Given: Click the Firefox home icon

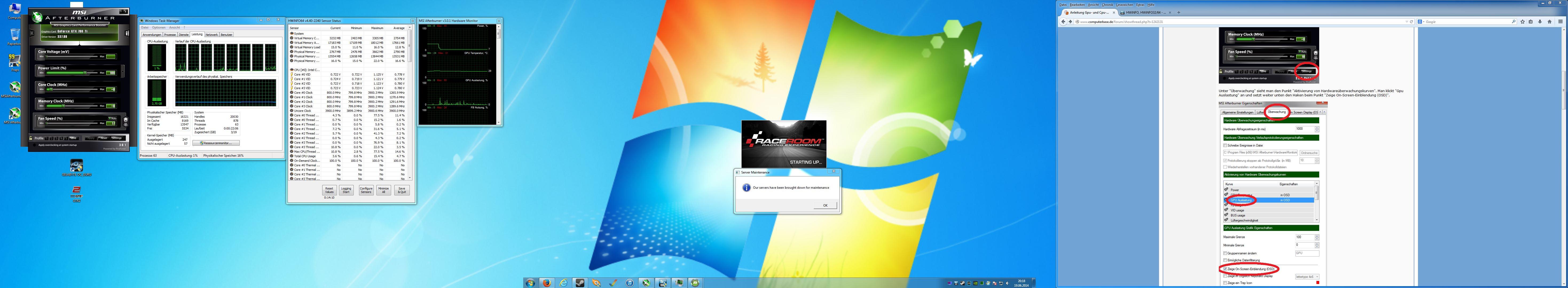Looking at the screenshot, I should tap(1550, 22).
